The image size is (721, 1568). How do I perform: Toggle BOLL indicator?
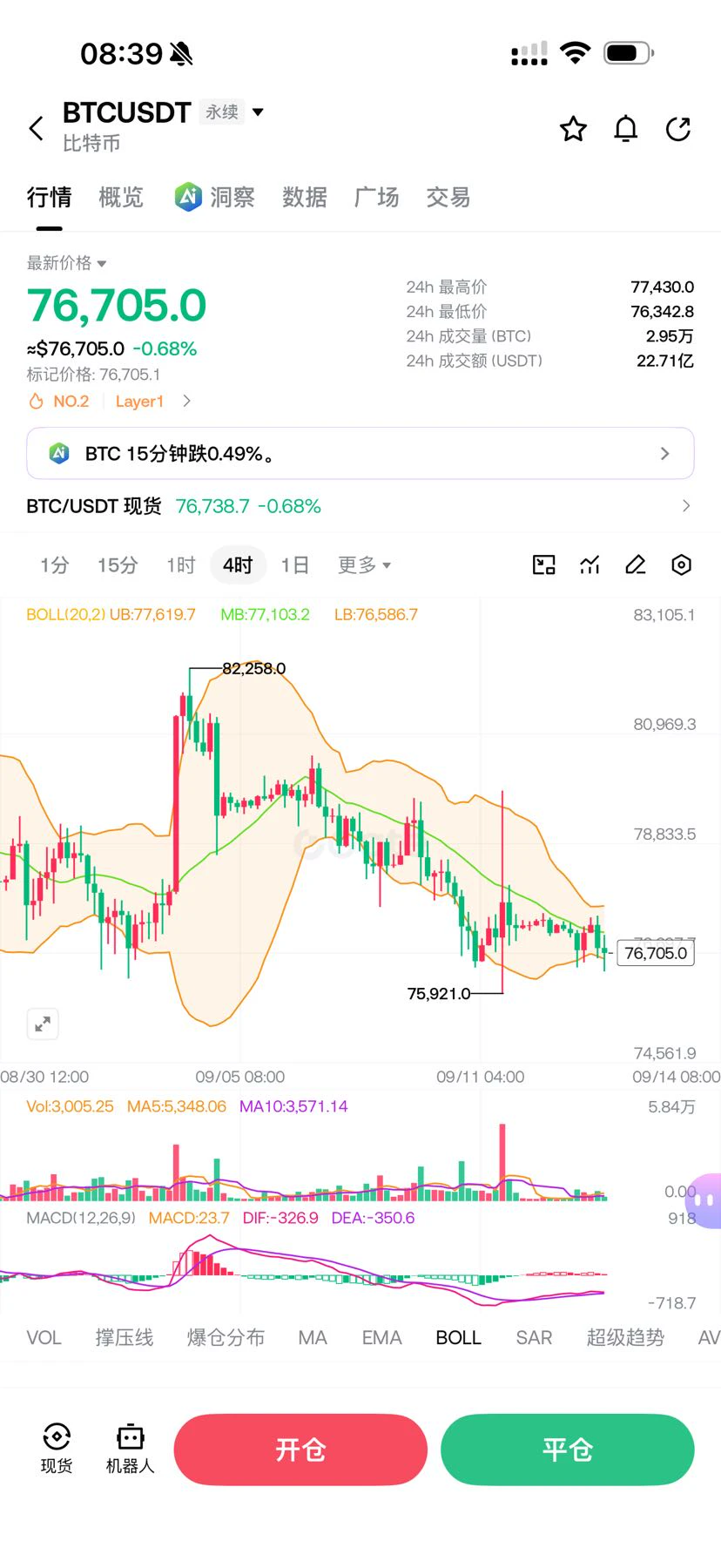[x=458, y=1338]
